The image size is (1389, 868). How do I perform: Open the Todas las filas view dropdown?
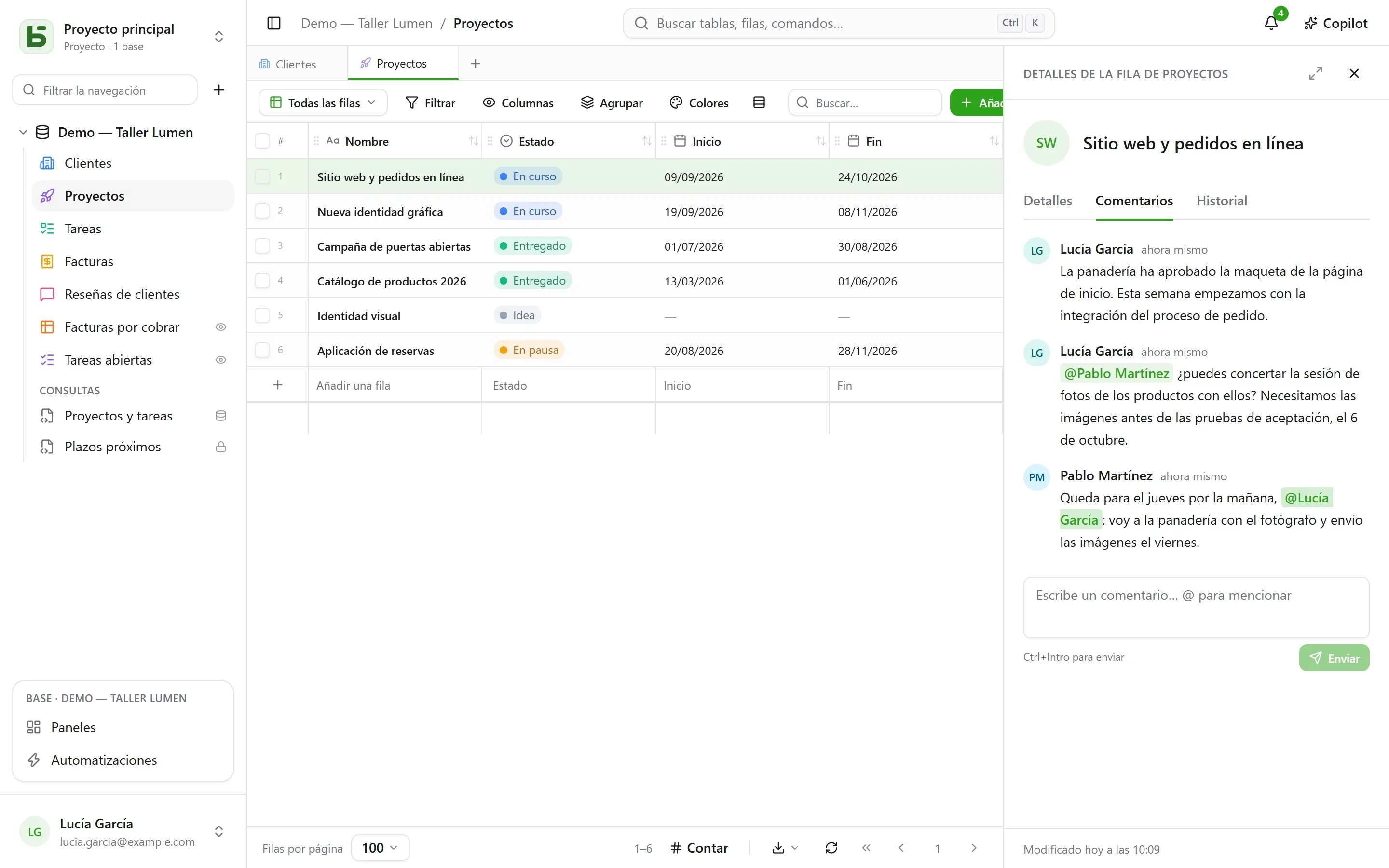click(323, 103)
